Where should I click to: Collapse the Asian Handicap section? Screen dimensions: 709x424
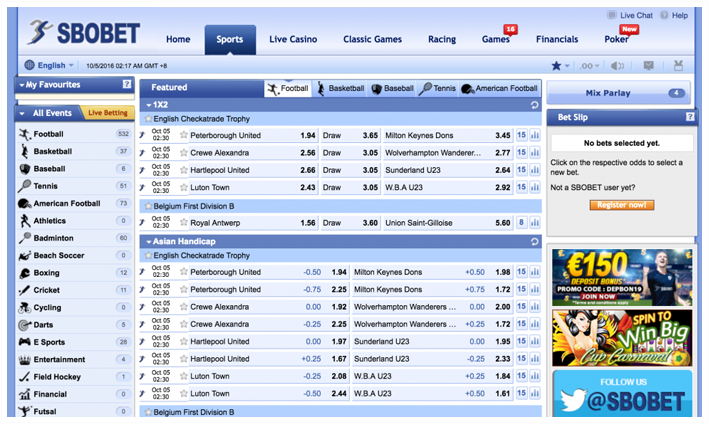pos(149,241)
